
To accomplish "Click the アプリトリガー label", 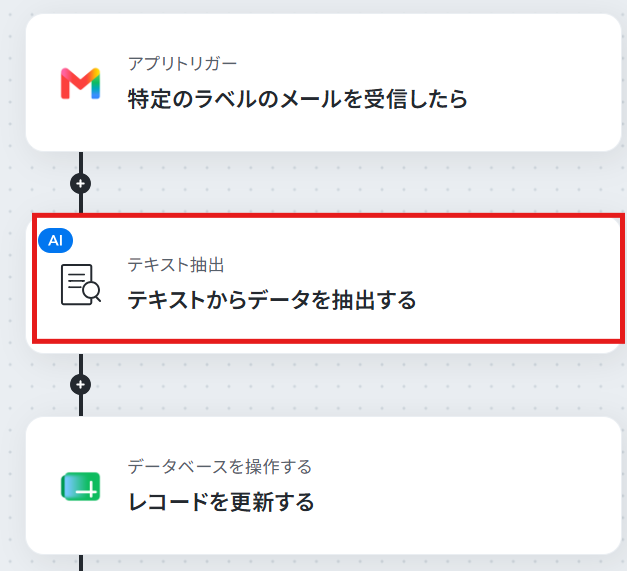I will coord(182,64).
